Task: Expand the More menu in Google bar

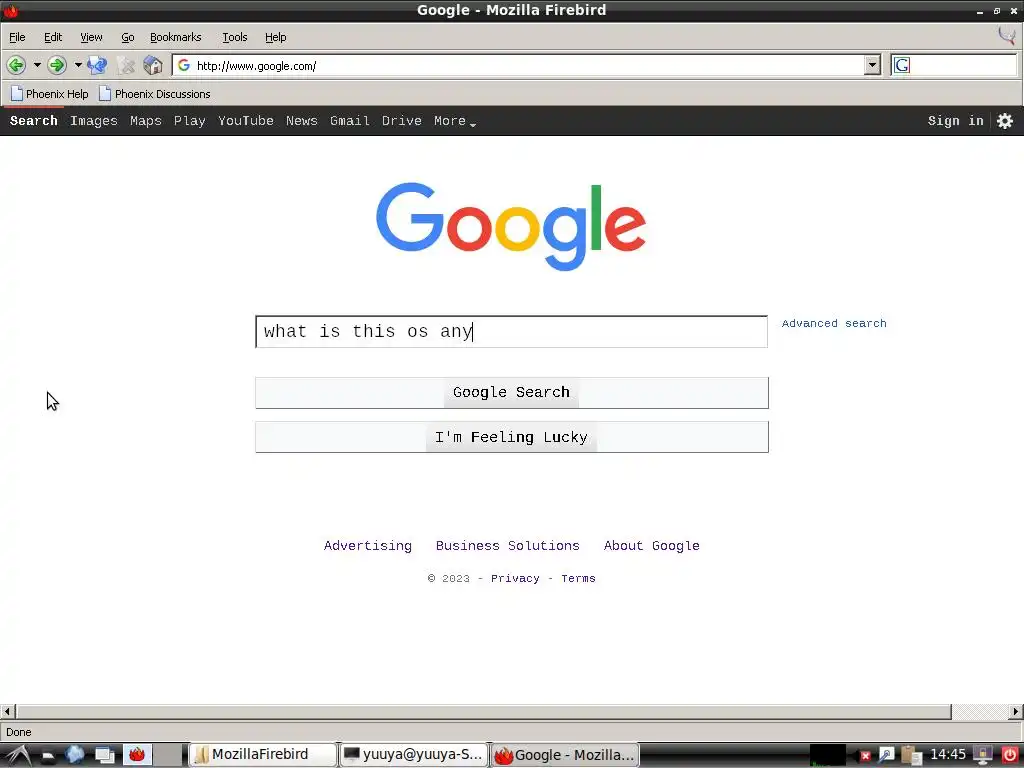Action: [455, 121]
